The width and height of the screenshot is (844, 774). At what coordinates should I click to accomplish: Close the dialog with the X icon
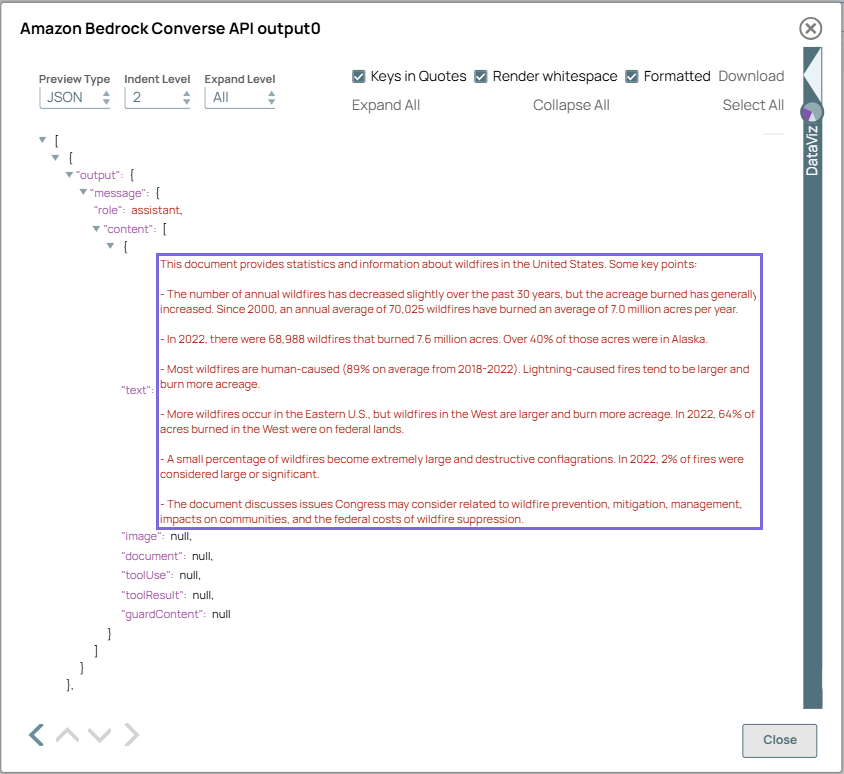810,28
